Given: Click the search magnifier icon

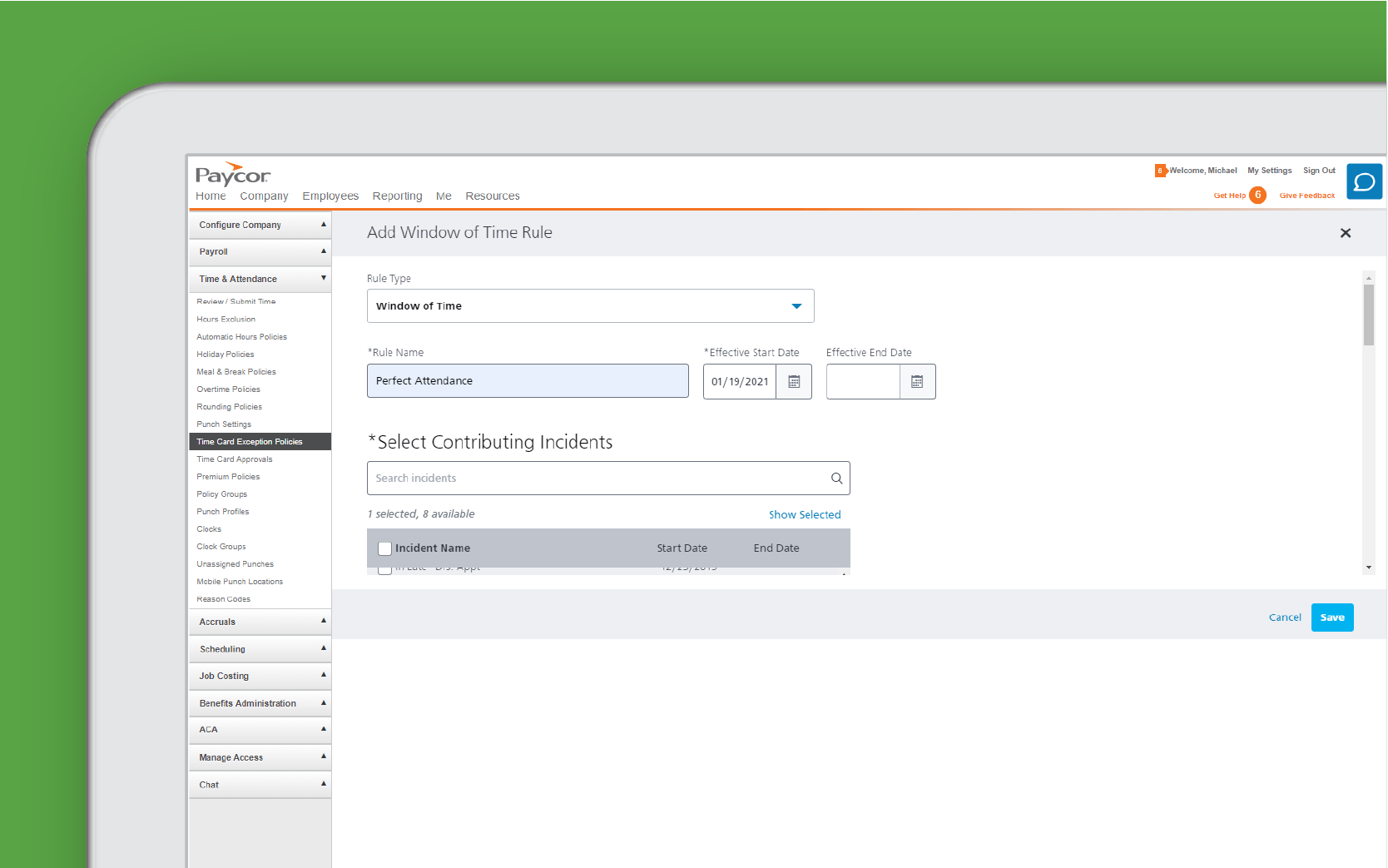Looking at the screenshot, I should 836,479.
